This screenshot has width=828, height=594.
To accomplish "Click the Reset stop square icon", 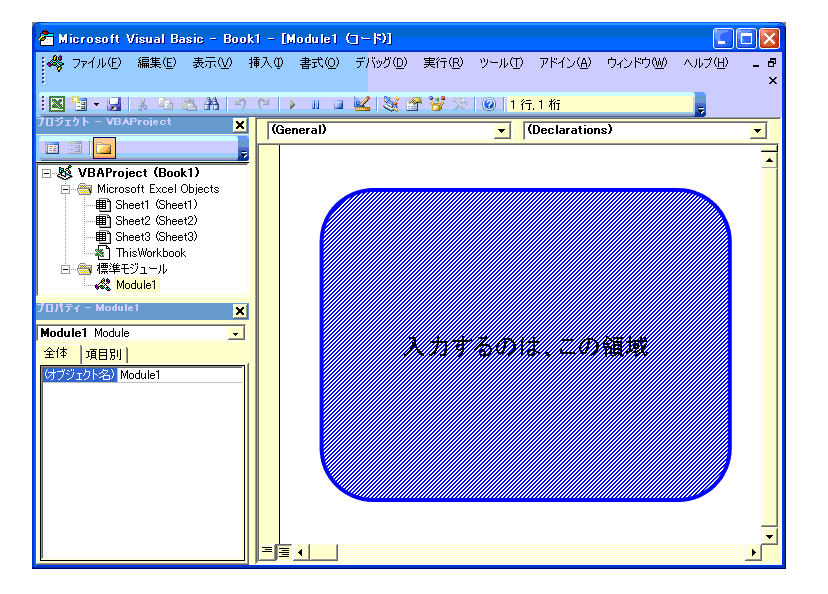I will tap(338, 104).
